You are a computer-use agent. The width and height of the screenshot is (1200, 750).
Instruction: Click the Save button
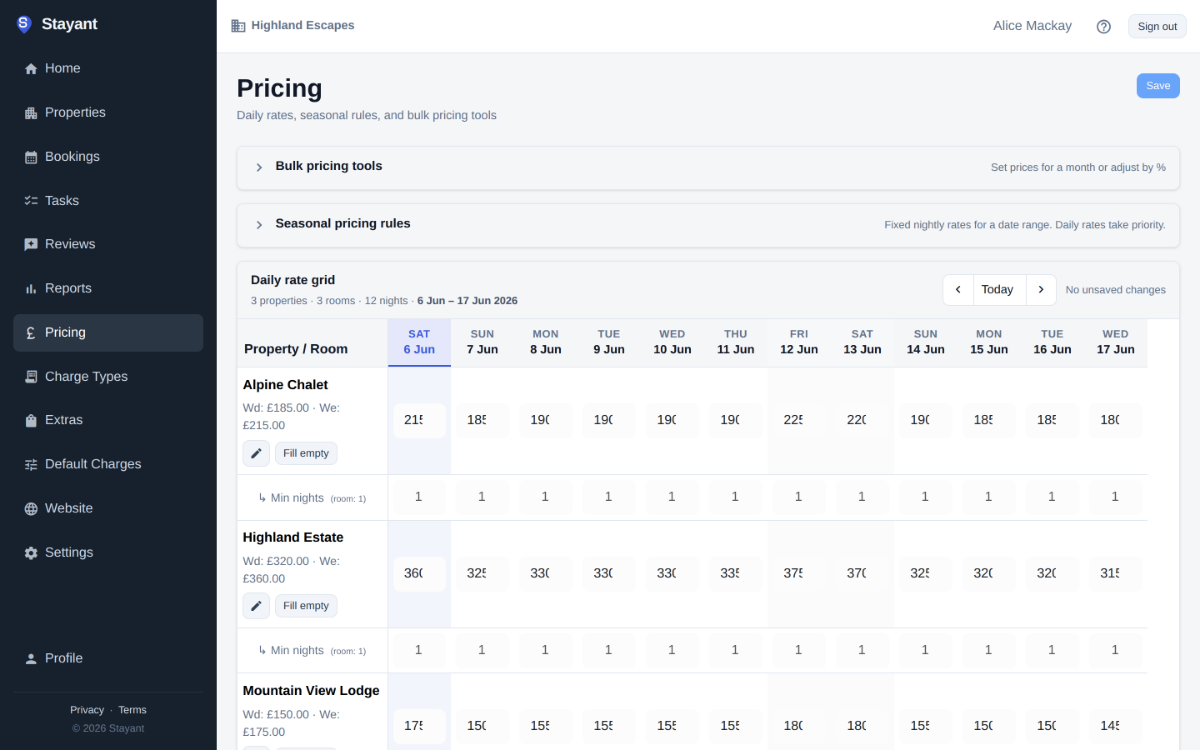pos(1158,86)
